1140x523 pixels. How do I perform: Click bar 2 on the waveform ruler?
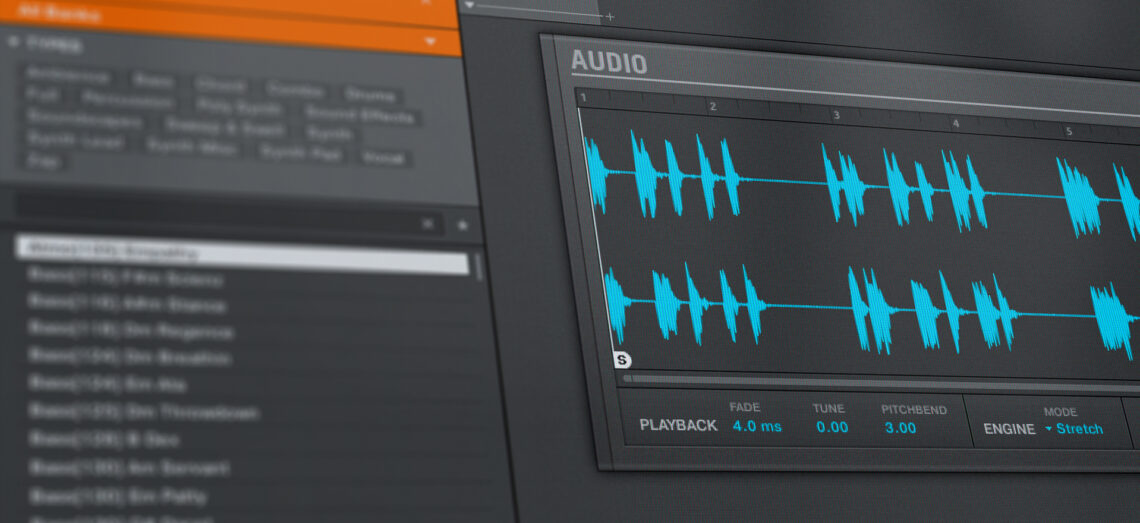(x=712, y=107)
